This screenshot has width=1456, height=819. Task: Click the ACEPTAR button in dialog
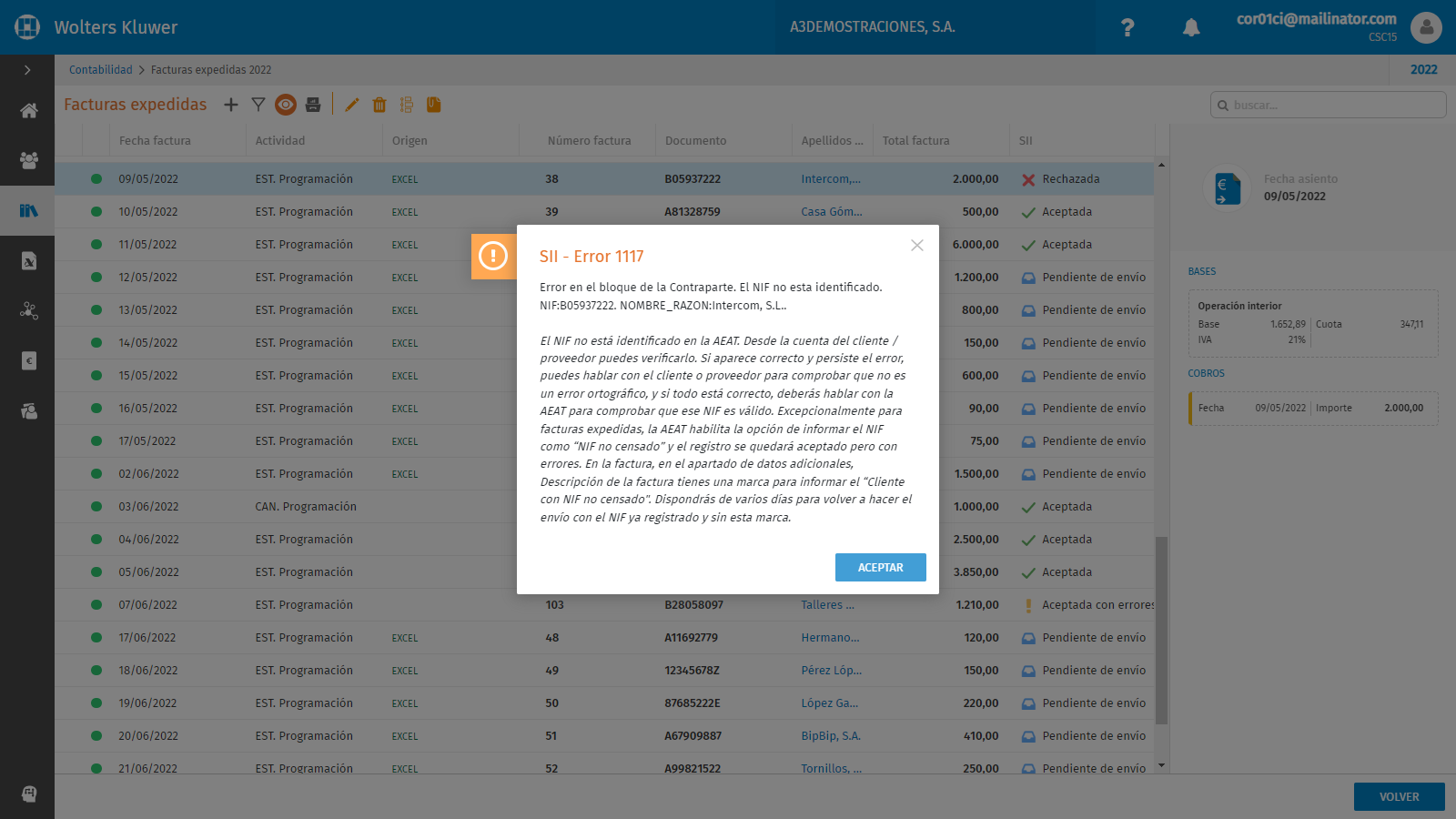(881, 567)
